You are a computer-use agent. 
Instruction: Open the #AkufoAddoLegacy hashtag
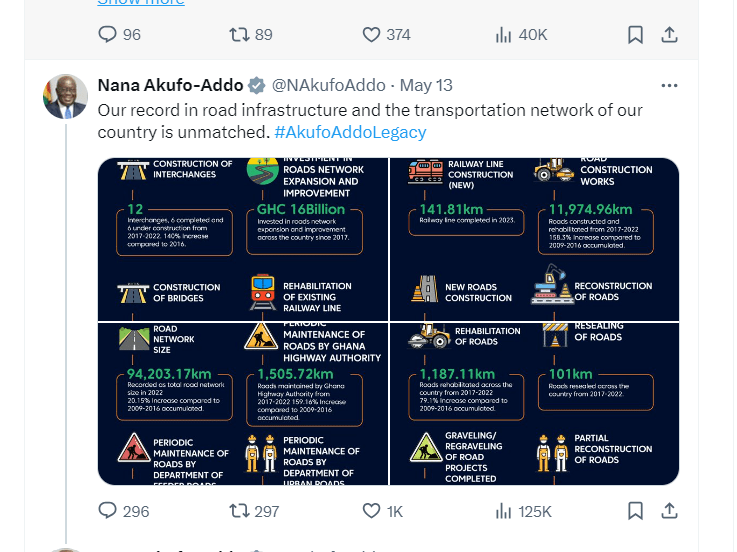pyautogui.click(x=350, y=132)
